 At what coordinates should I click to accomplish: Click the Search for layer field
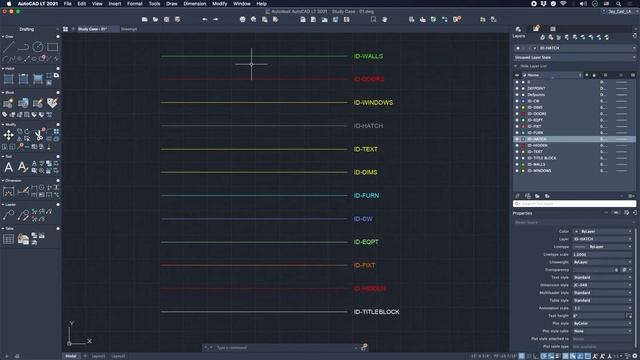574,203
